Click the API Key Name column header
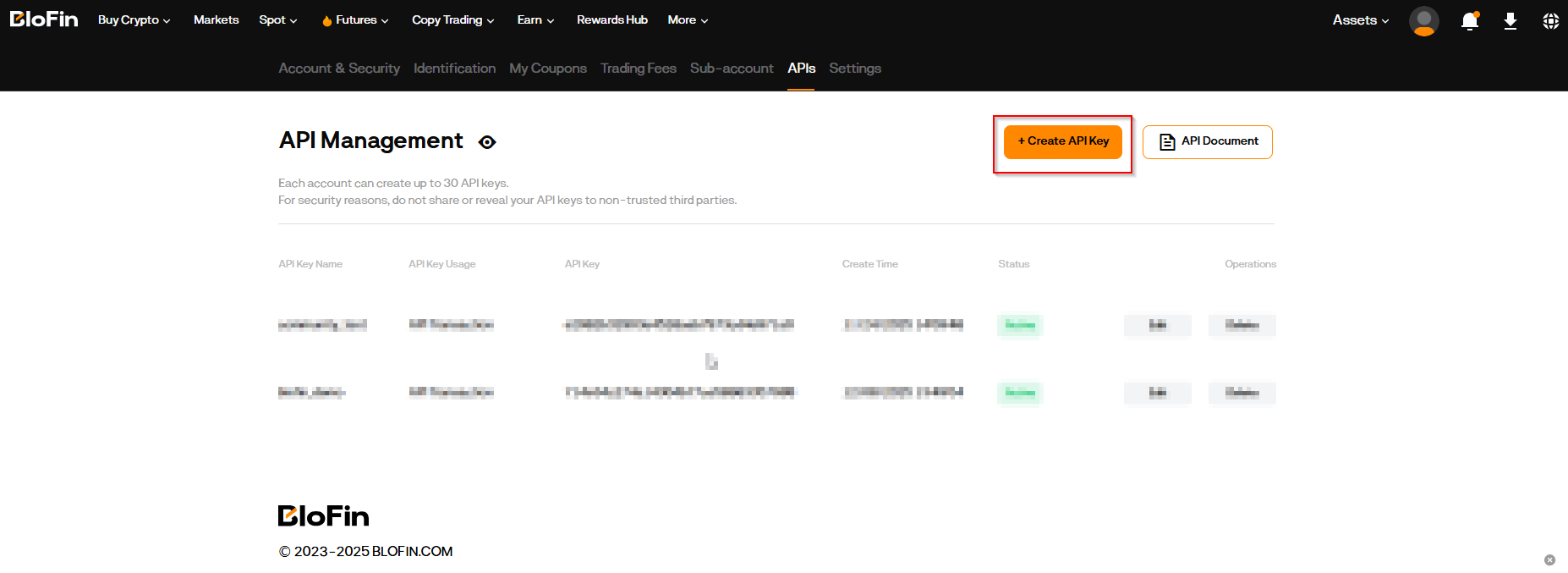This screenshot has height=573, width=1568. point(310,264)
